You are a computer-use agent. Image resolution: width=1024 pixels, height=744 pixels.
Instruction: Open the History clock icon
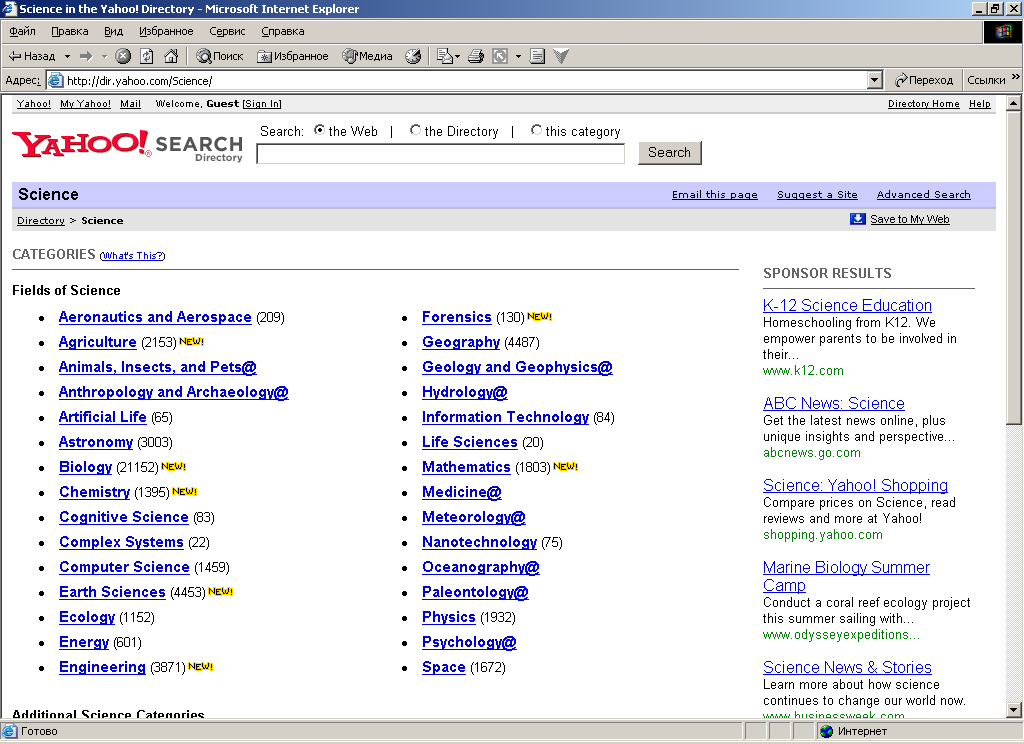pyautogui.click(x=413, y=56)
